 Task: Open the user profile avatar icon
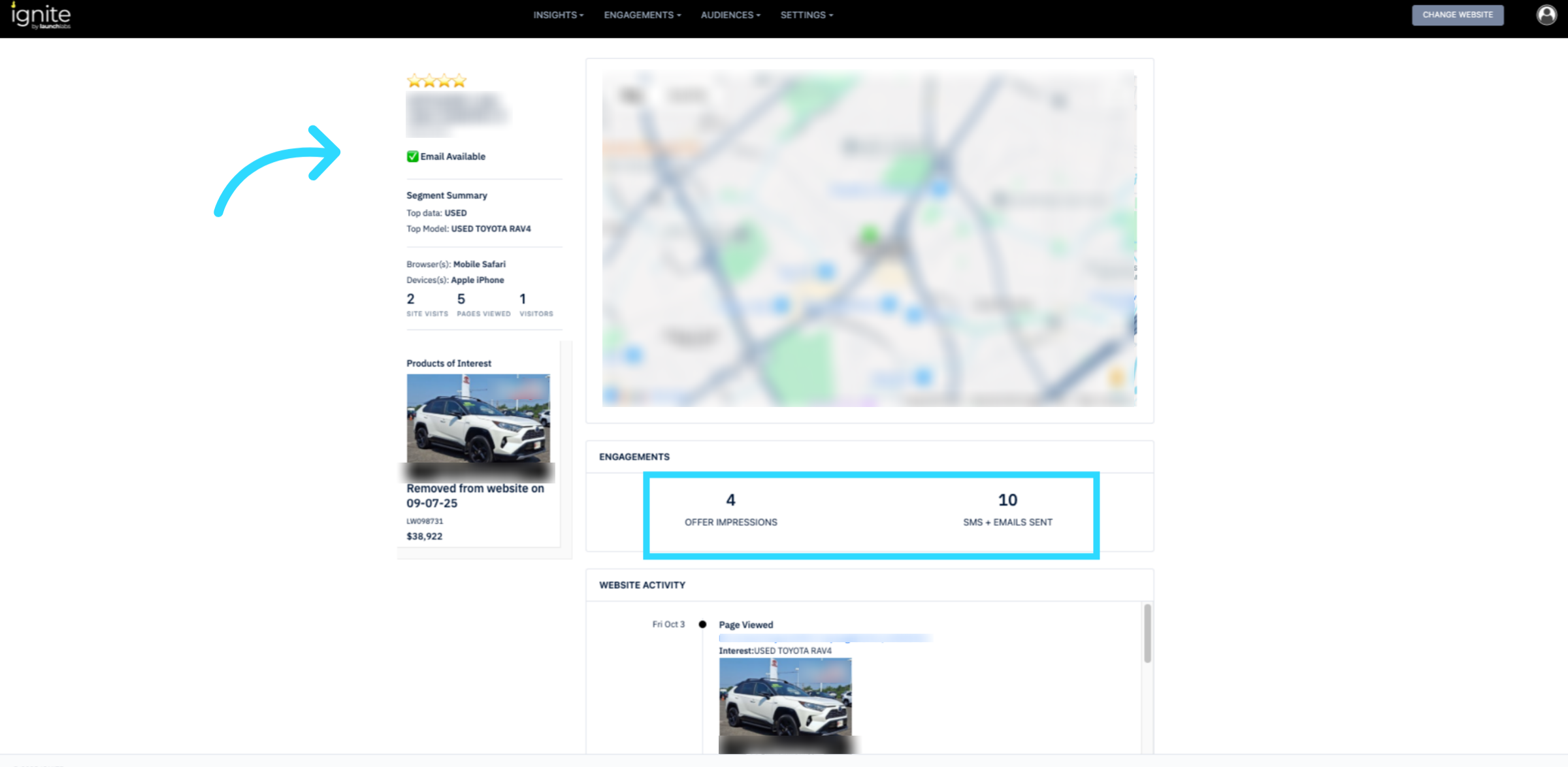(1546, 14)
